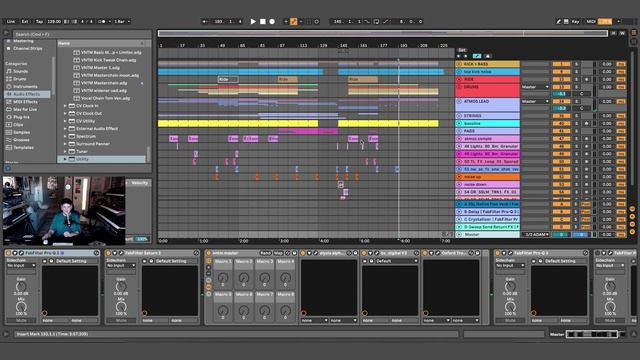Open the Mastering collection
Image resolution: width=640 pixels, height=360 pixels.
[23, 41]
